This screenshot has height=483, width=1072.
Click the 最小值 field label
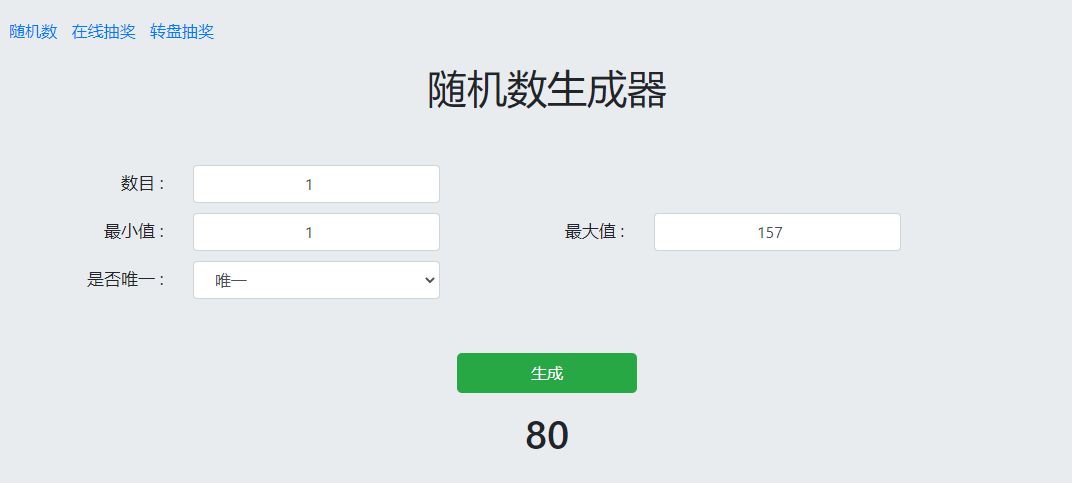(x=134, y=232)
